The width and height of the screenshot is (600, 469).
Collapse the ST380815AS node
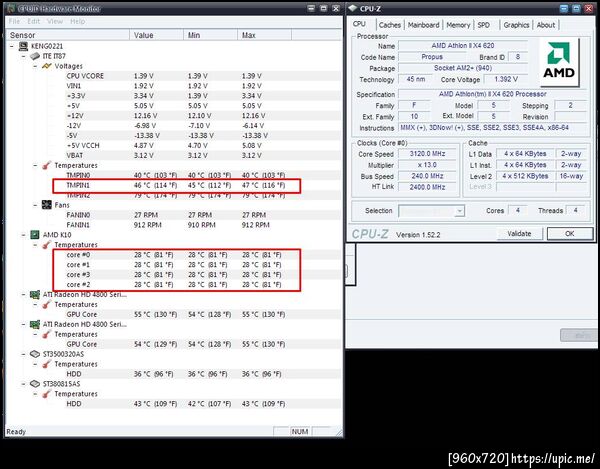(23, 384)
